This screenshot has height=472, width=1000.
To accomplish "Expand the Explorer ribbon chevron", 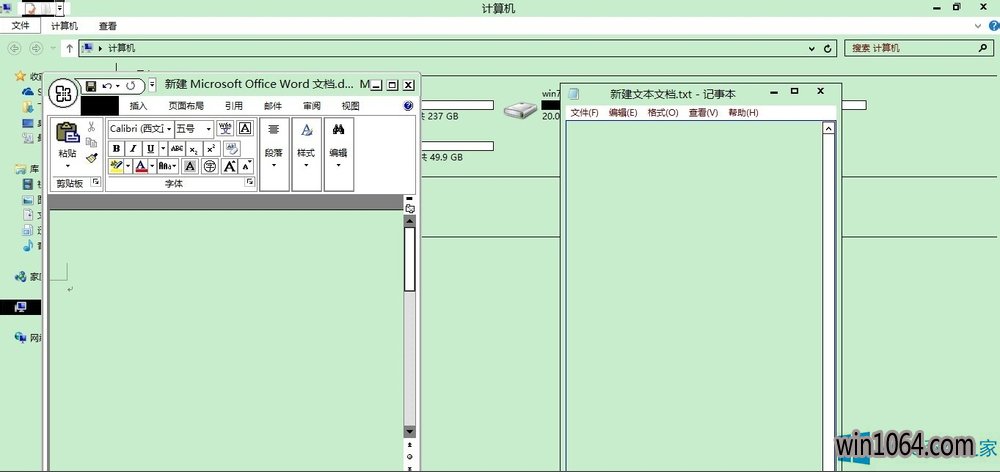I will 978,26.
